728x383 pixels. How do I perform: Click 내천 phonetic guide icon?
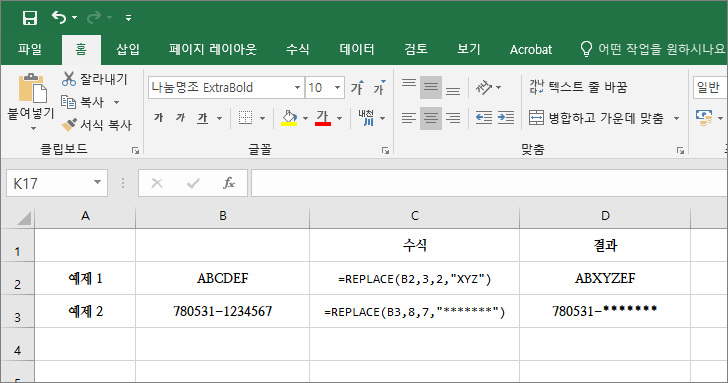point(366,118)
